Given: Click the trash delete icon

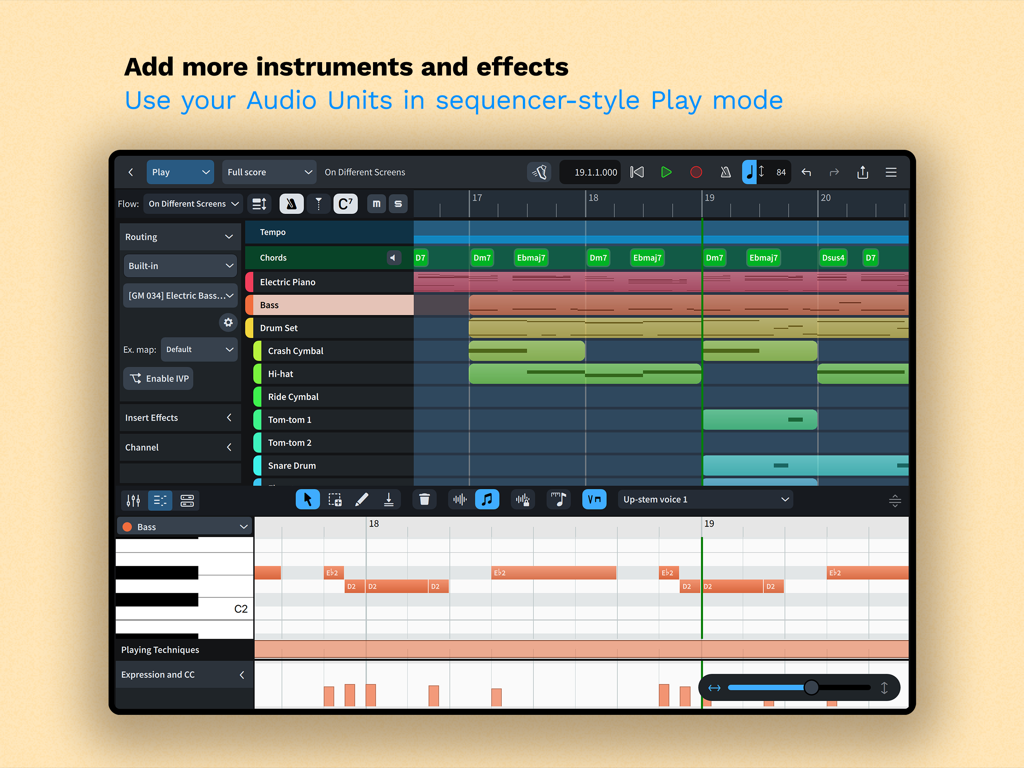Looking at the screenshot, I should [x=424, y=499].
